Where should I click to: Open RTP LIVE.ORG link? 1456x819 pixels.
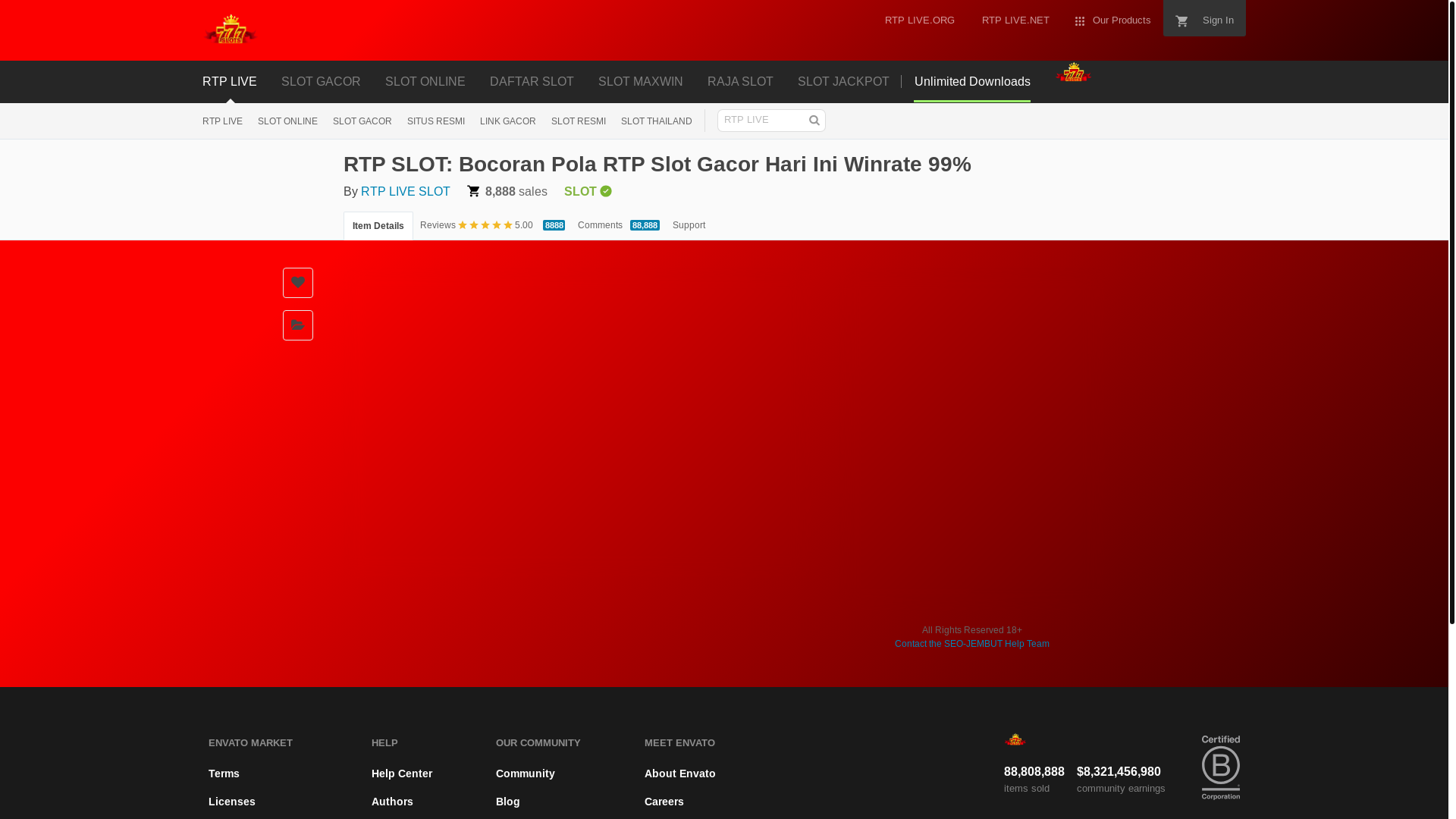(919, 20)
